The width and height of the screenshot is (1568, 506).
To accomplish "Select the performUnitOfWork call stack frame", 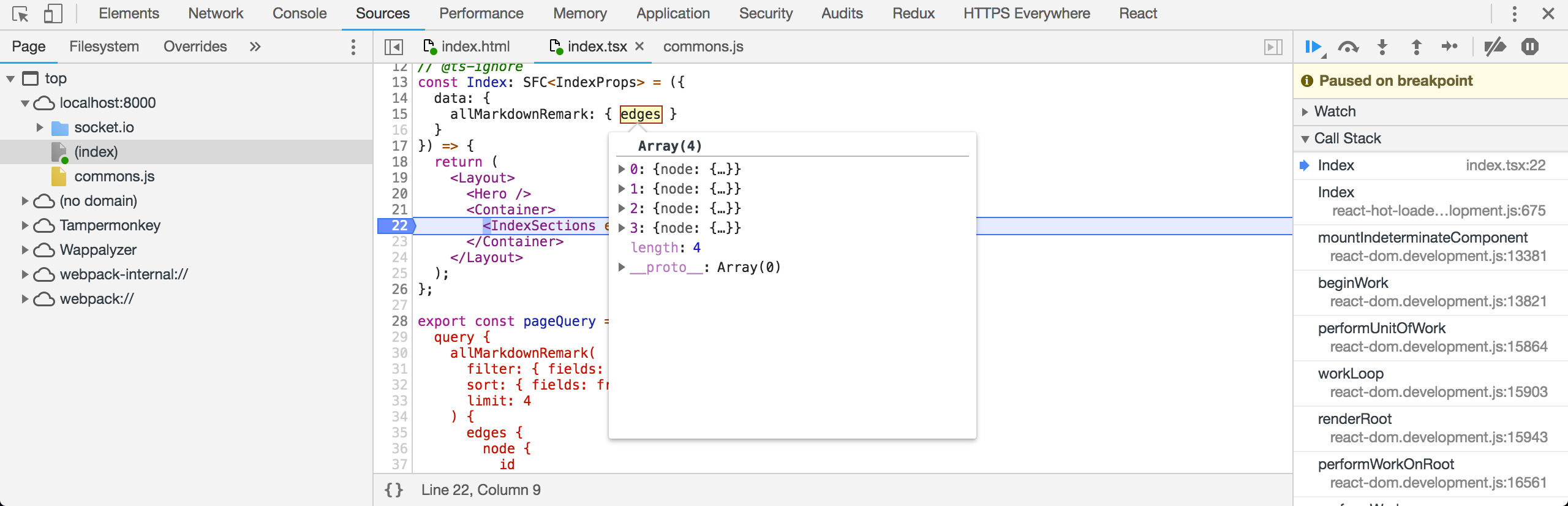I will click(x=1431, y=337).
